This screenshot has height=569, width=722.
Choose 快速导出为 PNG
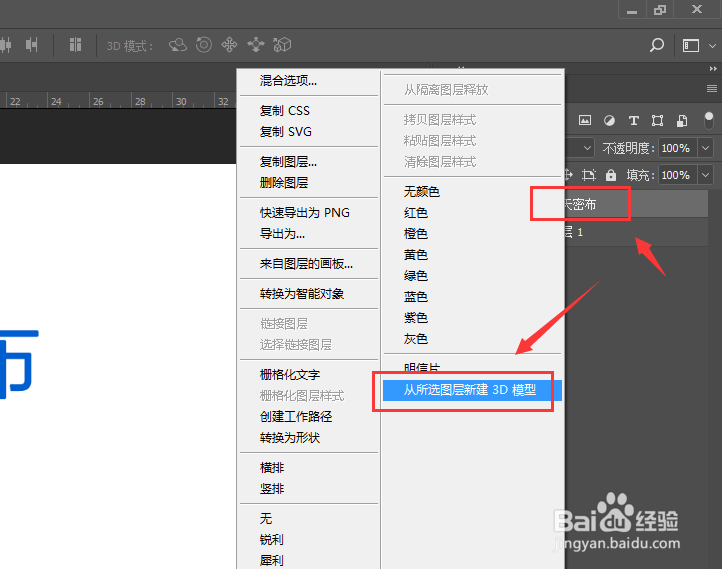click(x=305, y=213)
